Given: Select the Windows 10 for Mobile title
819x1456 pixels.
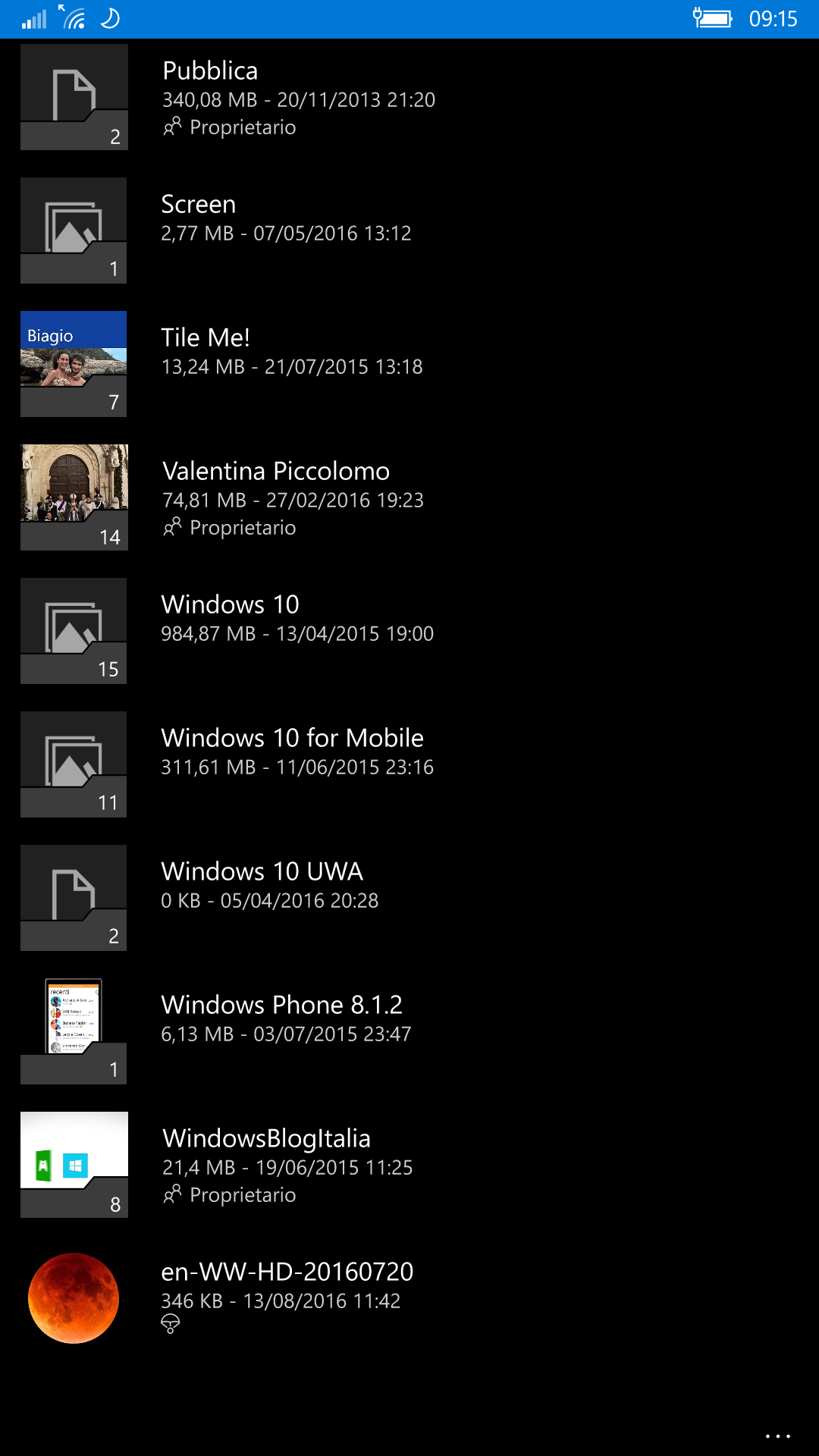Looking at the screenshot, I should 293,738.
